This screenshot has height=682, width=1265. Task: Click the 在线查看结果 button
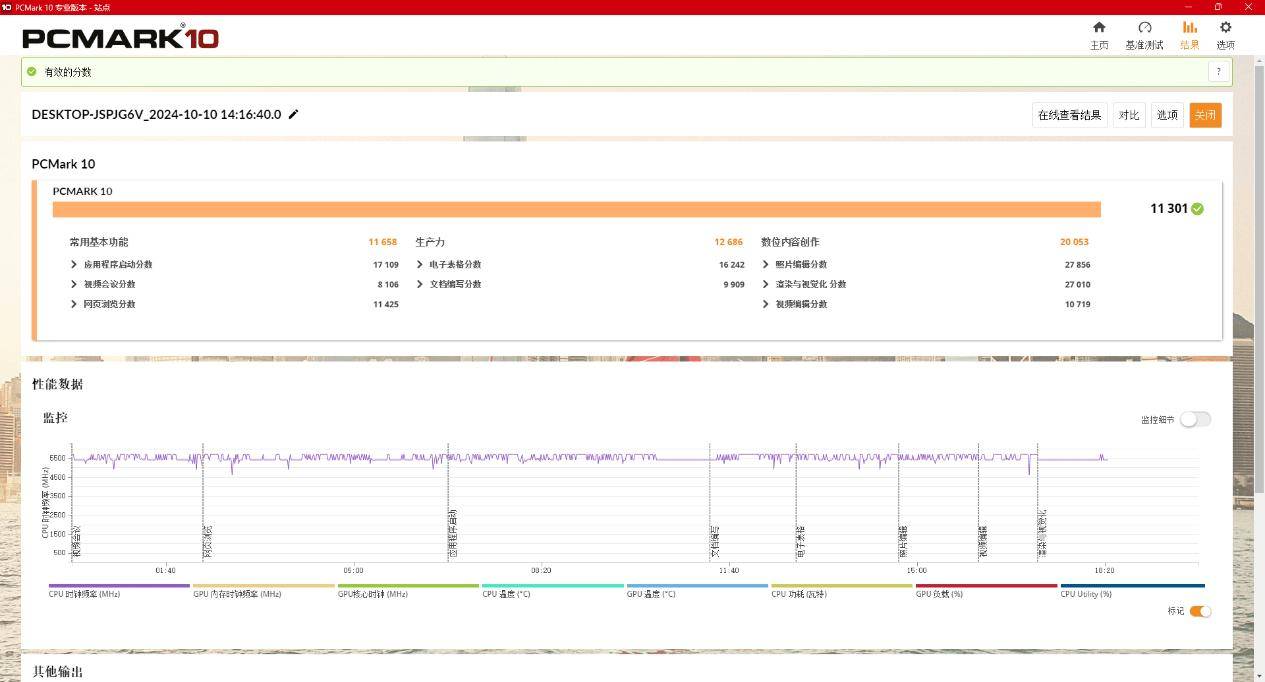(1069, 115)
